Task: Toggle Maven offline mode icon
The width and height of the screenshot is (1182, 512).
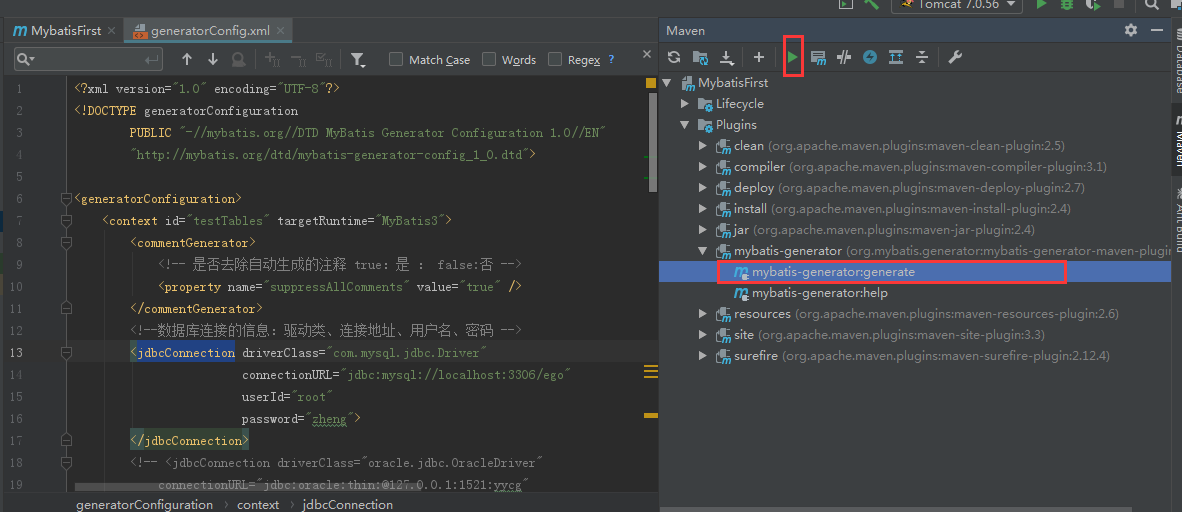Action: click(x=844, y=57)
